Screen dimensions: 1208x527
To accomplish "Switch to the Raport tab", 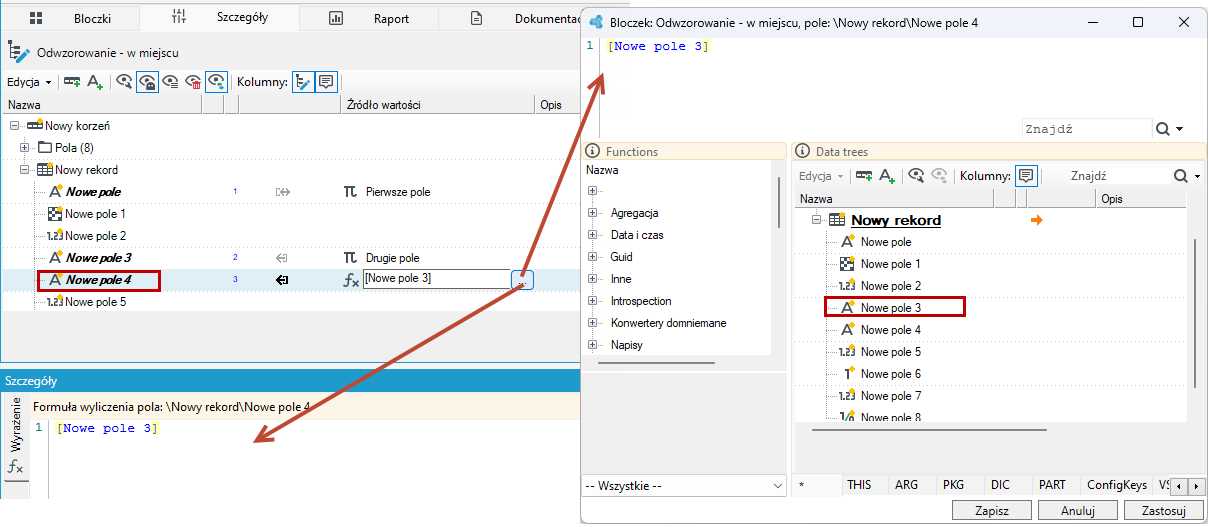I will coord(391,18).
